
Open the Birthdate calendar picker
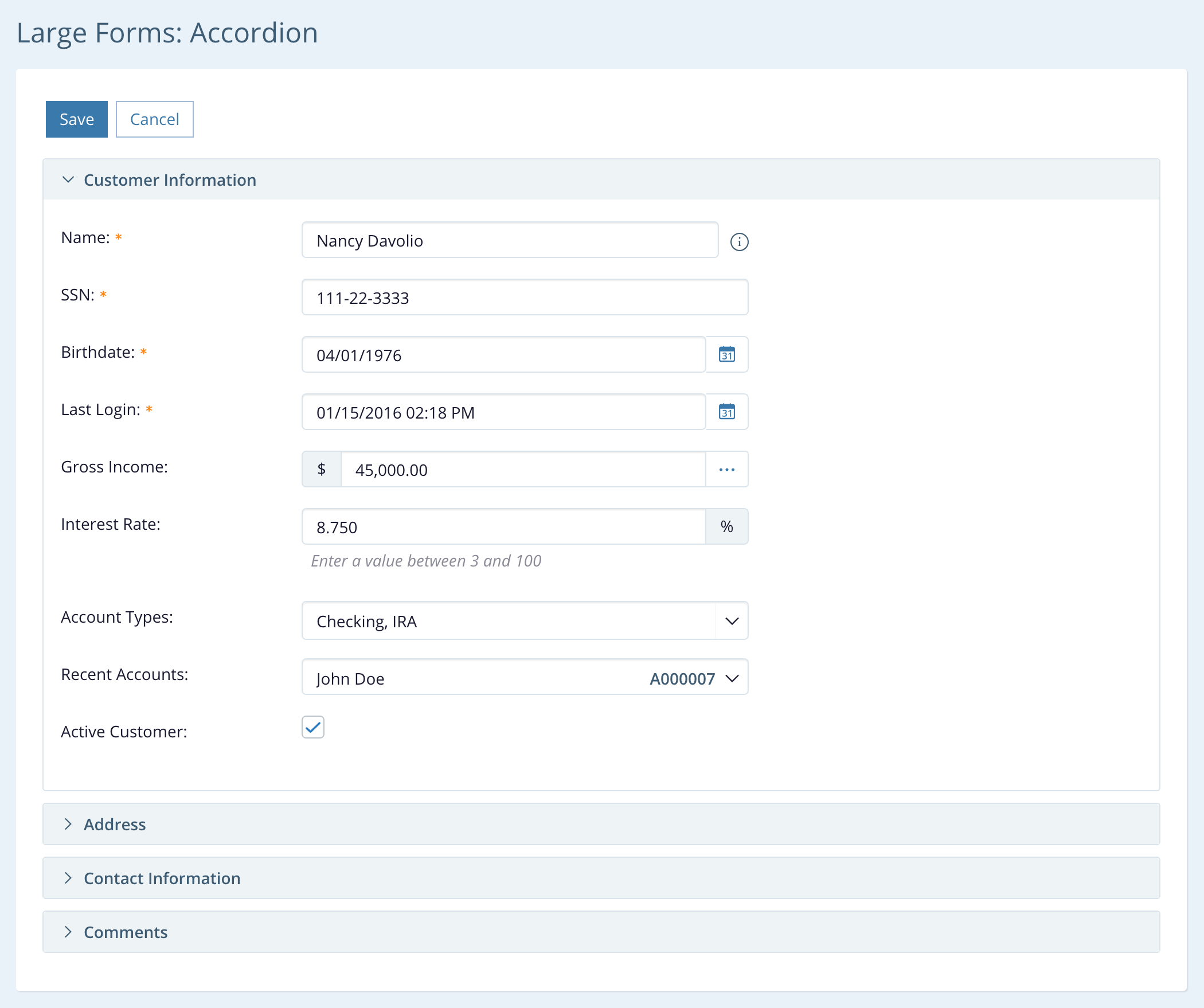pyautogui.click(x=726, y=354)
